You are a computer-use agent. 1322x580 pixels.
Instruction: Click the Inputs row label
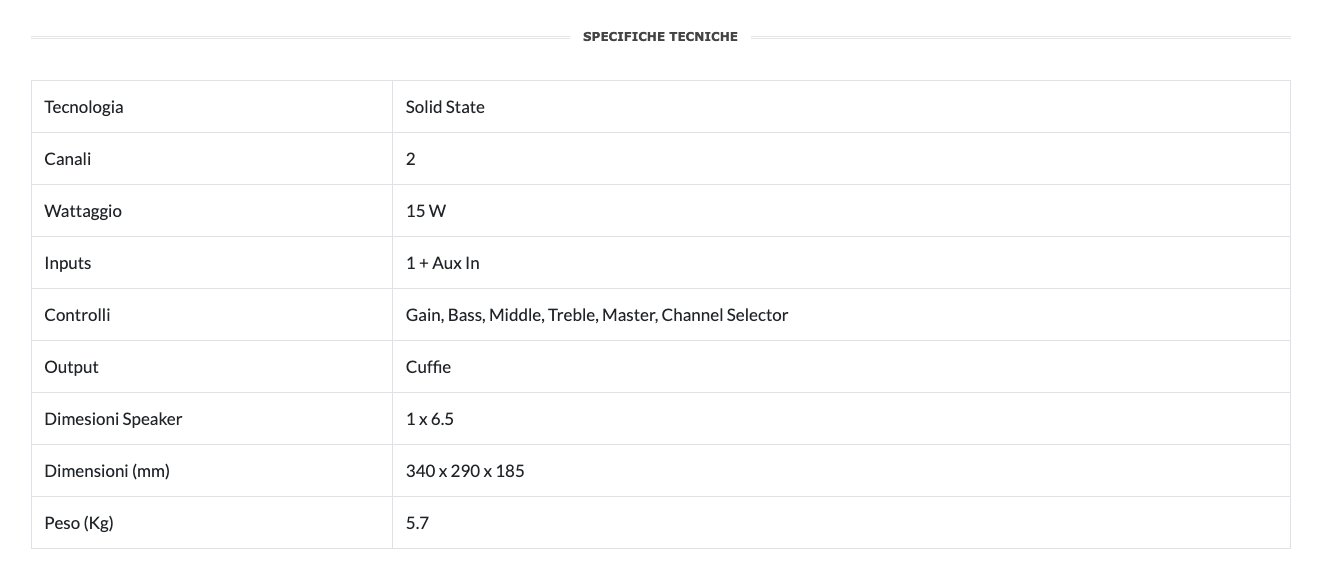pos(68,263)
